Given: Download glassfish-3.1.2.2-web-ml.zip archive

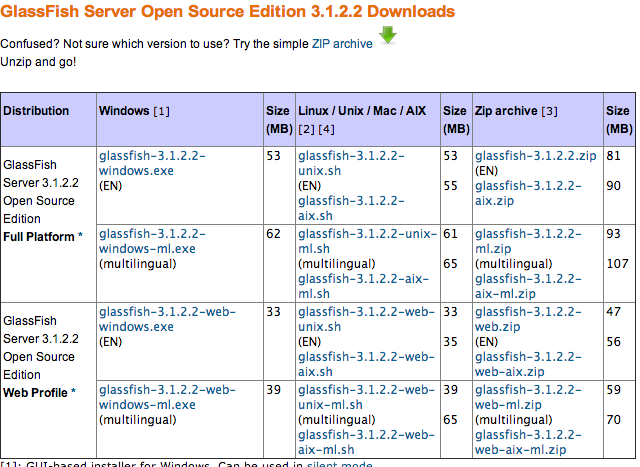Looking at the screenshot, I should tap(528, 397).
